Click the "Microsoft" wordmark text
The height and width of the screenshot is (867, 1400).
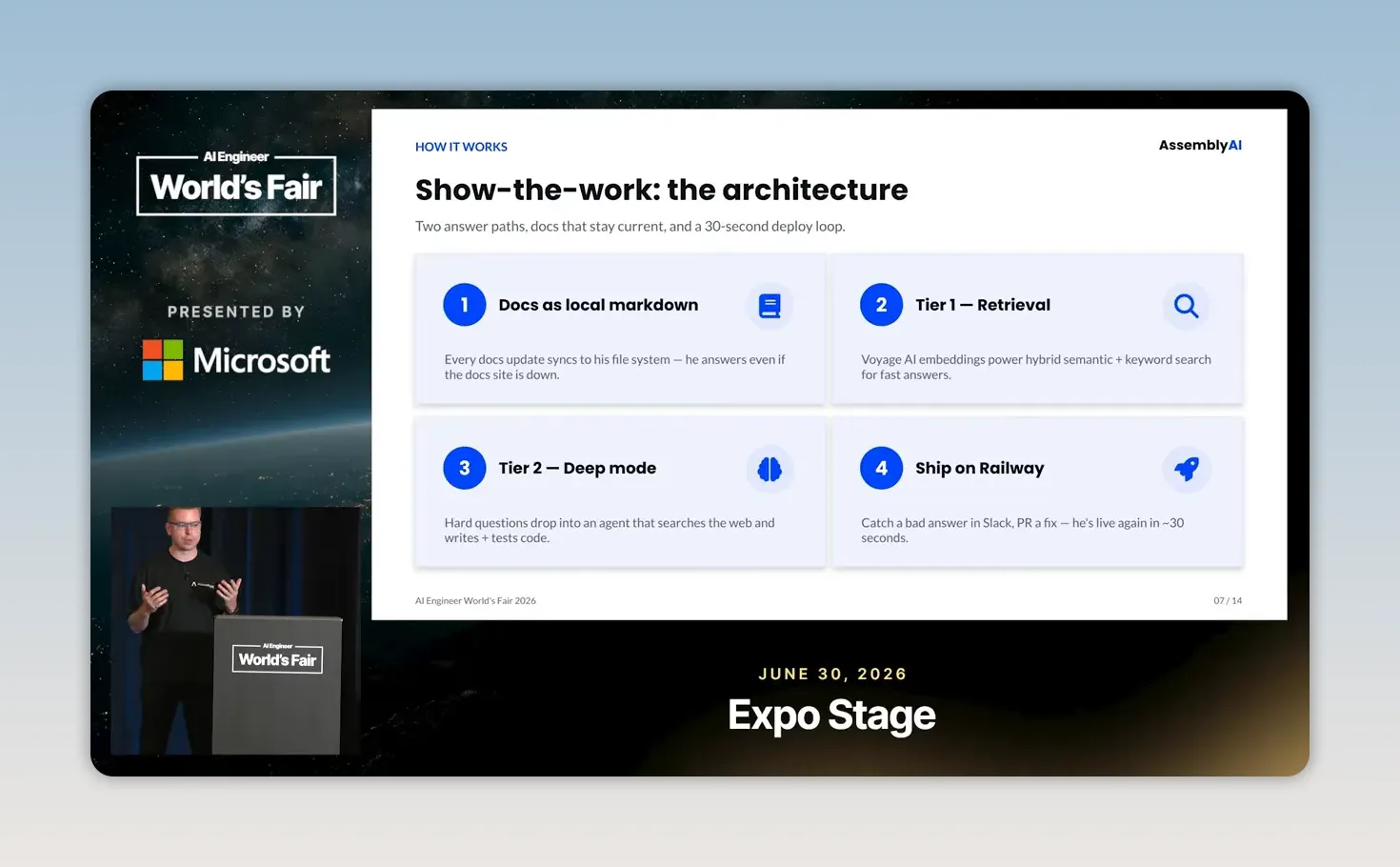point(262,360)
